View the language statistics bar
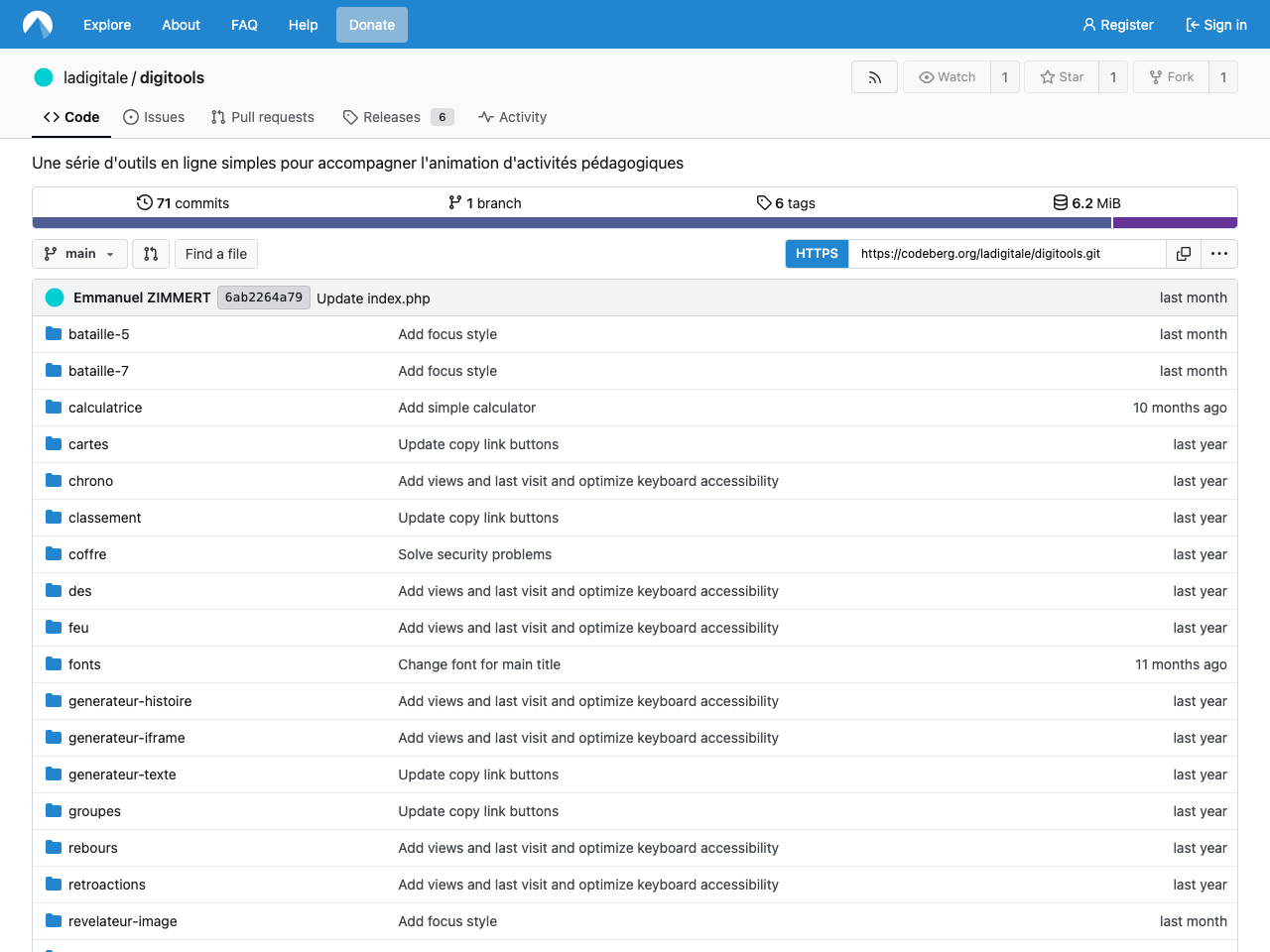The height and width of the screenshot is (952, 1270). [x=635, y=222]
